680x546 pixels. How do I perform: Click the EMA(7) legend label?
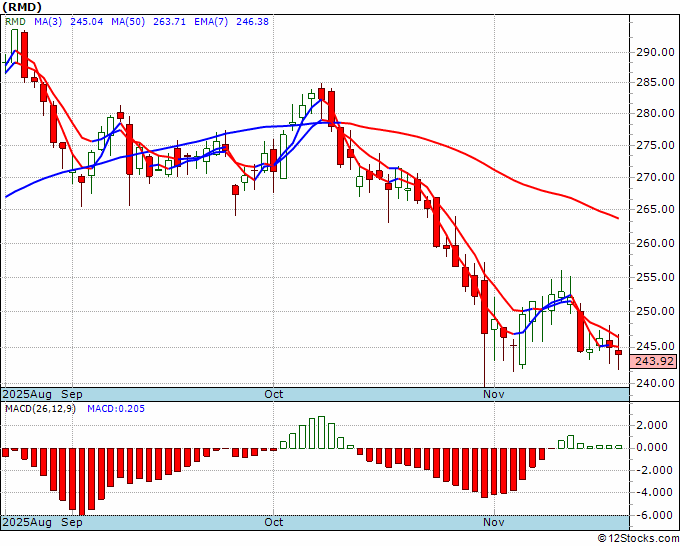(211, 22)
